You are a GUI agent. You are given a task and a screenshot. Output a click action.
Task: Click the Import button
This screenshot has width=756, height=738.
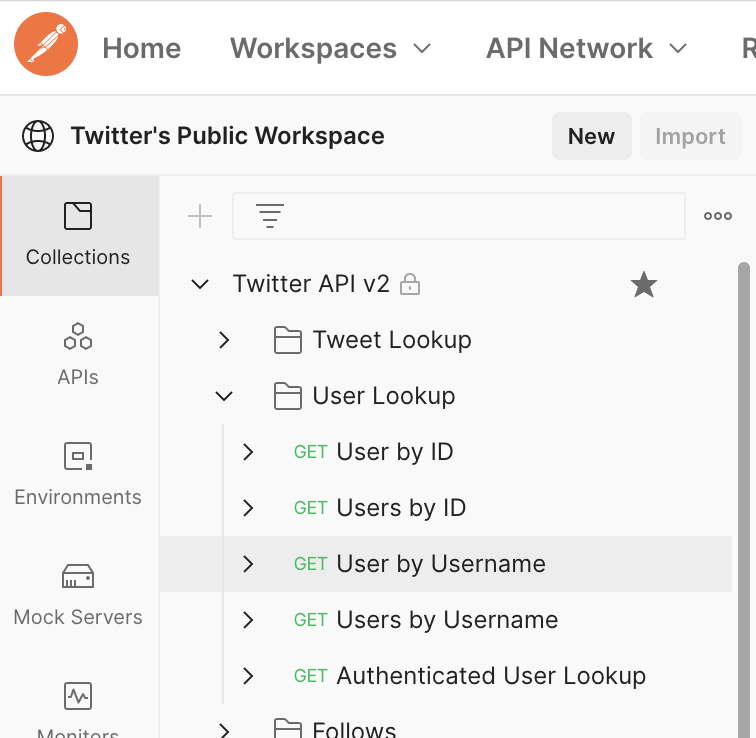[690, 137]
